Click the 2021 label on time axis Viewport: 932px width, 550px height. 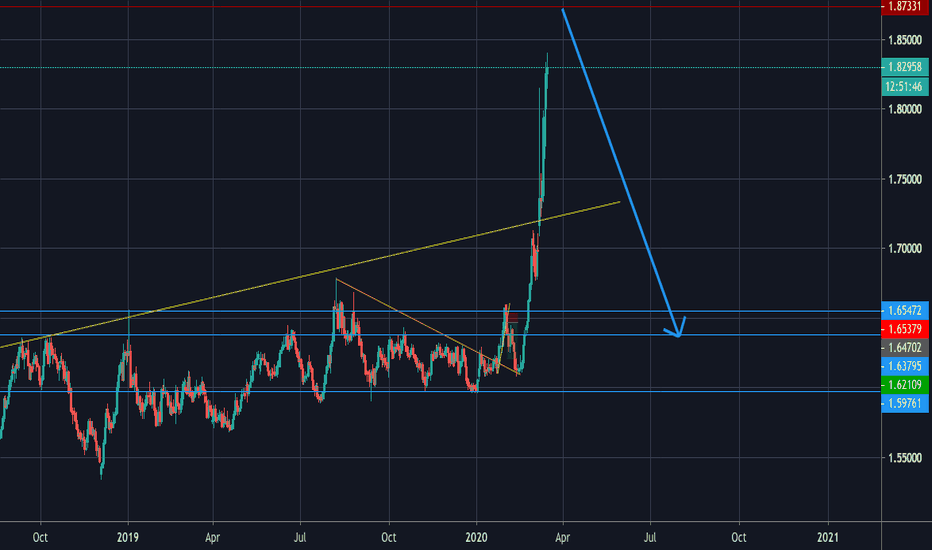click(x=828, y=538)
